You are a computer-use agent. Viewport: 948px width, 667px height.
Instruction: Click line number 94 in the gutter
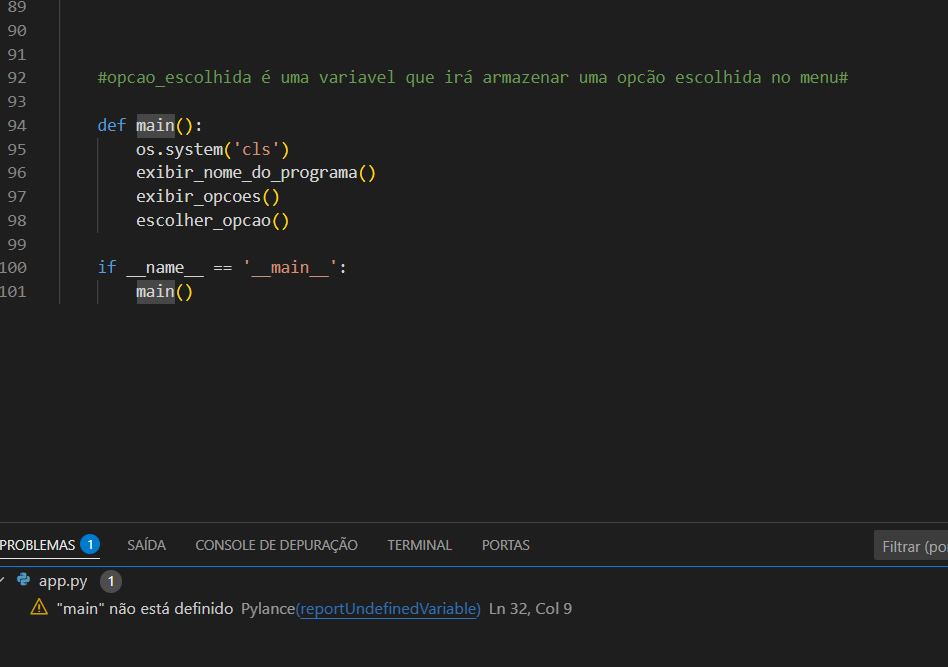coord(16,125)
